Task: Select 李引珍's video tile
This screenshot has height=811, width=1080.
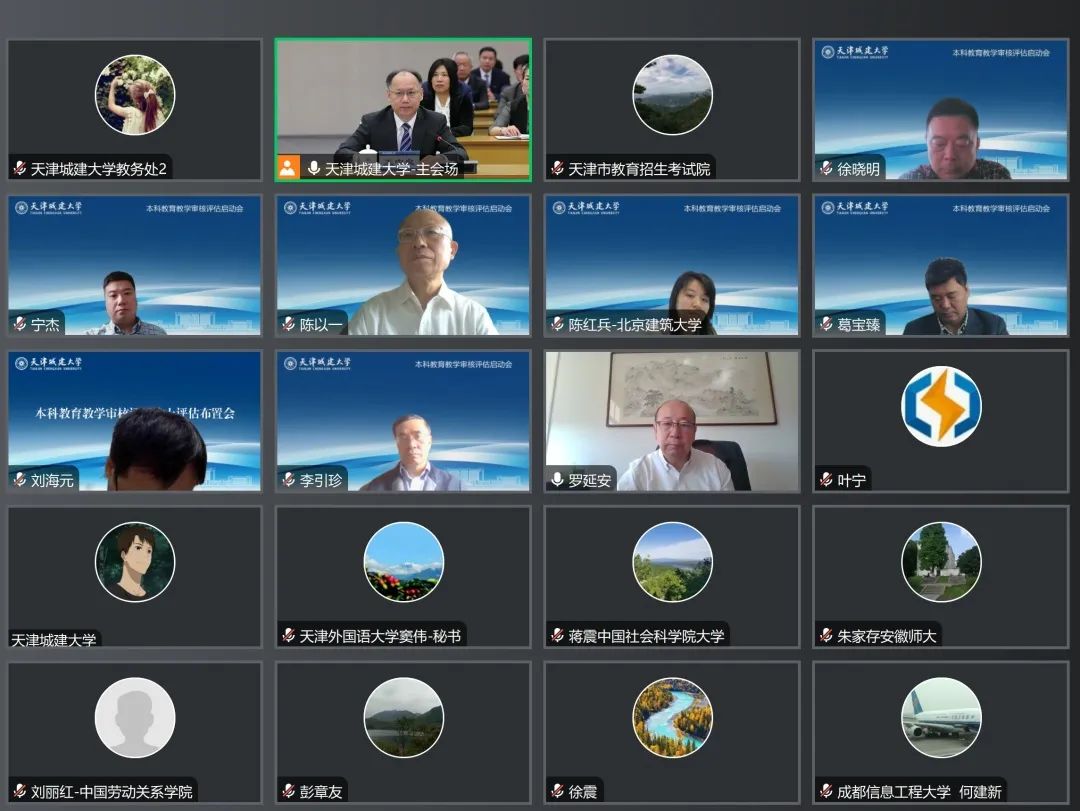Action: pos(403,420)
